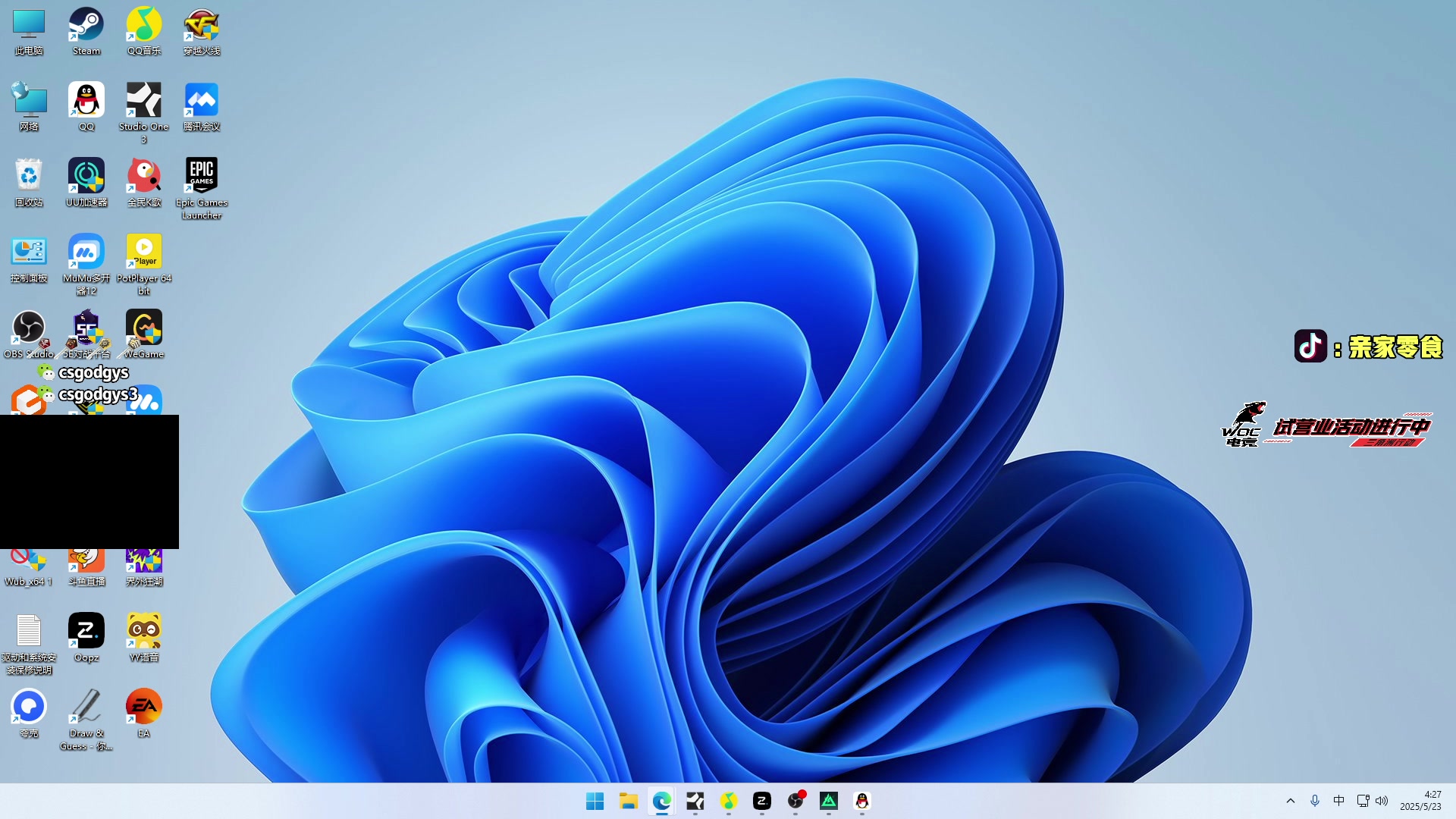This screenshot has width=1456, height=819.
Task: Select the 驱动和系统安装保修说明 text file
Action: 29,645
